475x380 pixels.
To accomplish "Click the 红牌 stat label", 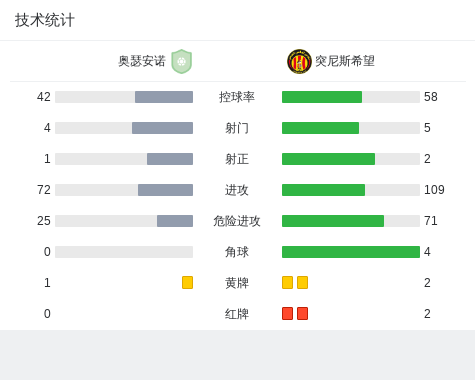I will (237, 314).
